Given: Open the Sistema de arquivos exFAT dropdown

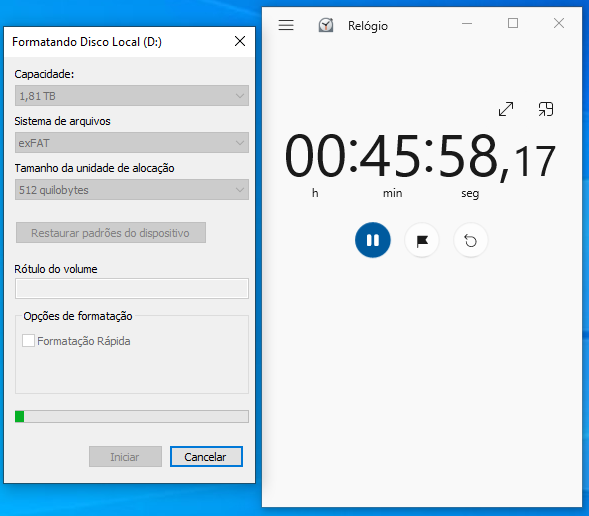Looking at the screenshot, I should [132, 142].
